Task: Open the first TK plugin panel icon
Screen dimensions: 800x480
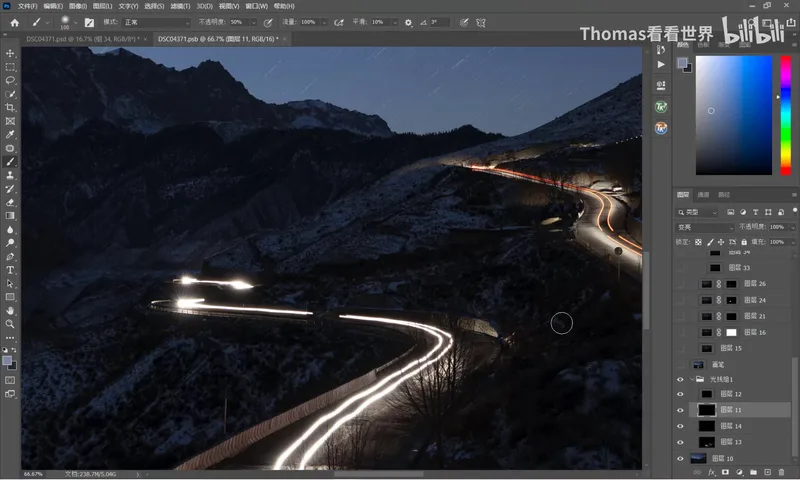Action: [661, 107]
